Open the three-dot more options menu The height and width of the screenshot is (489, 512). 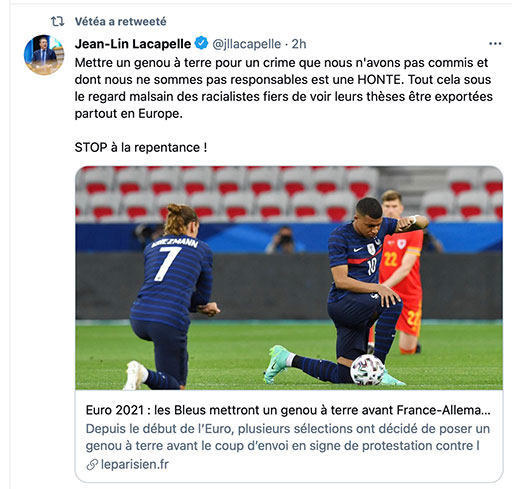495,44
